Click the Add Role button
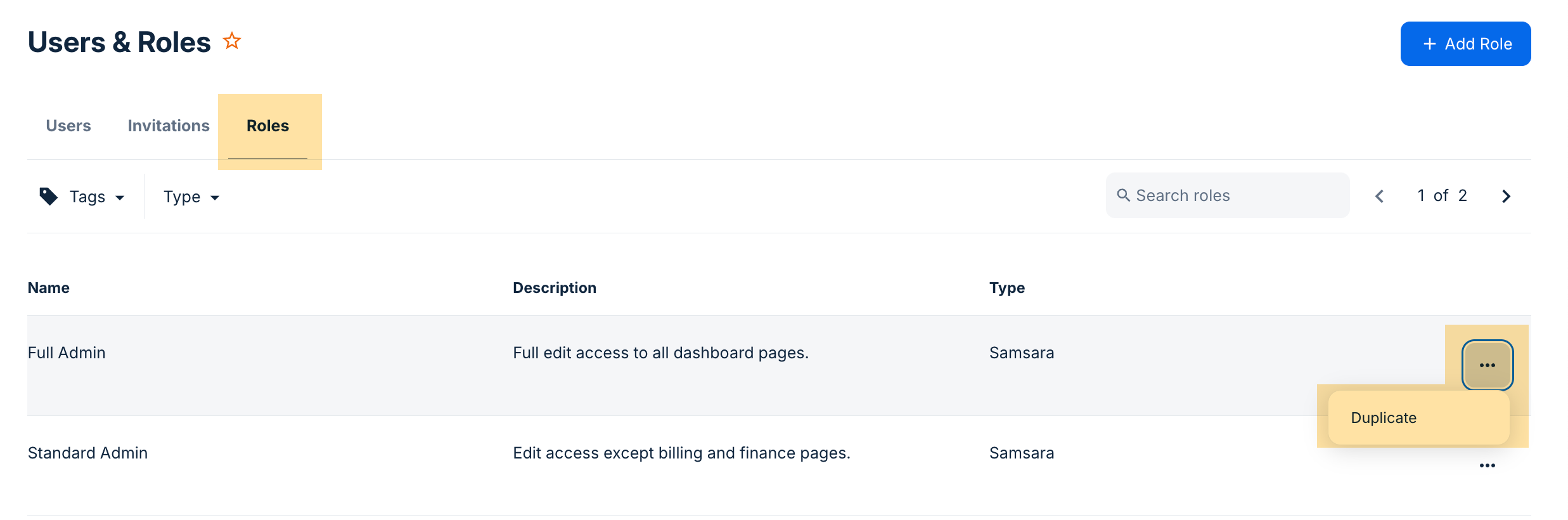This screenshot has width=1568, height=520. 1465,44
